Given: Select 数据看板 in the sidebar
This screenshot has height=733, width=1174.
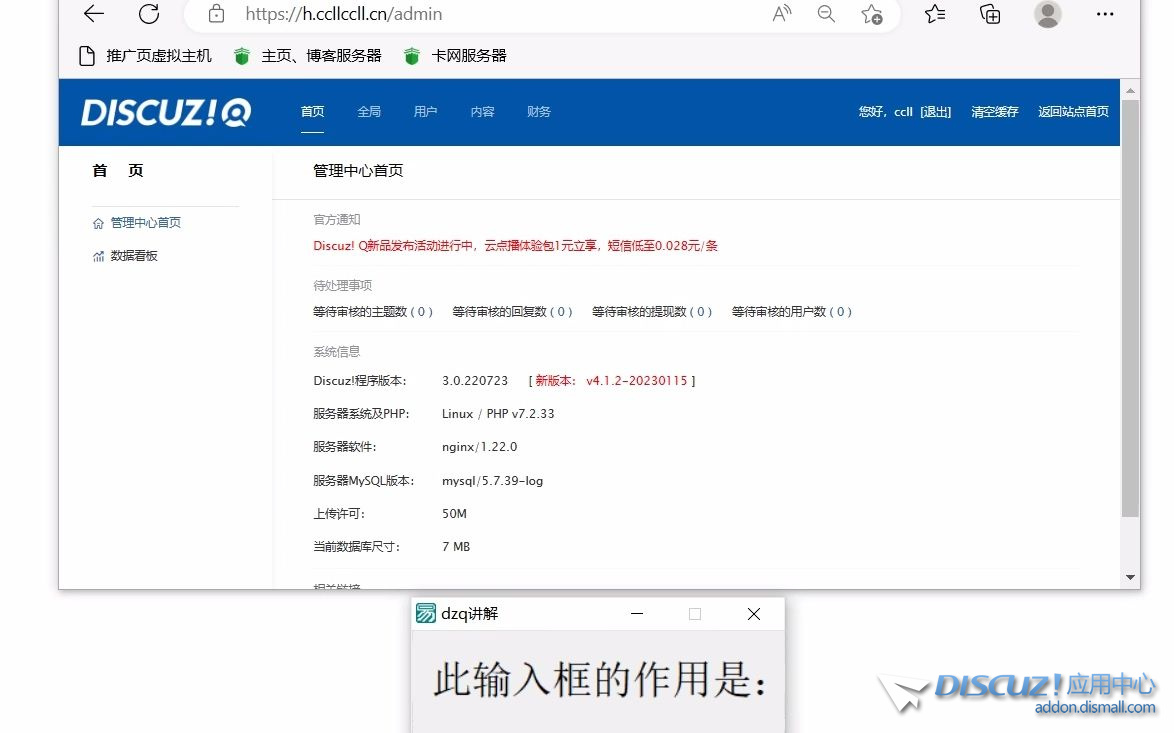Looking at the screenshot, I should 134,256.
